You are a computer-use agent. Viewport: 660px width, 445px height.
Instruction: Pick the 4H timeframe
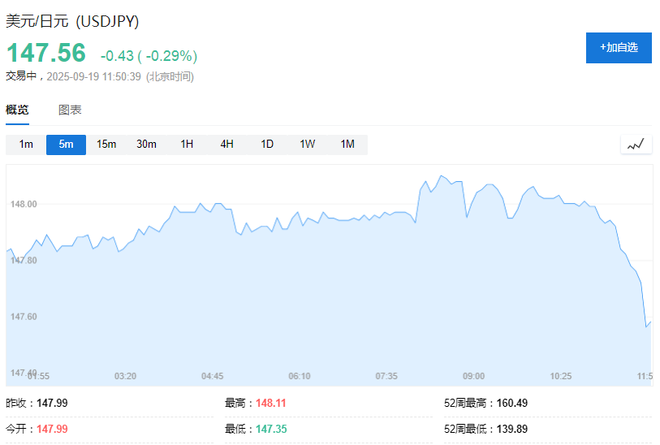[227, 145]
